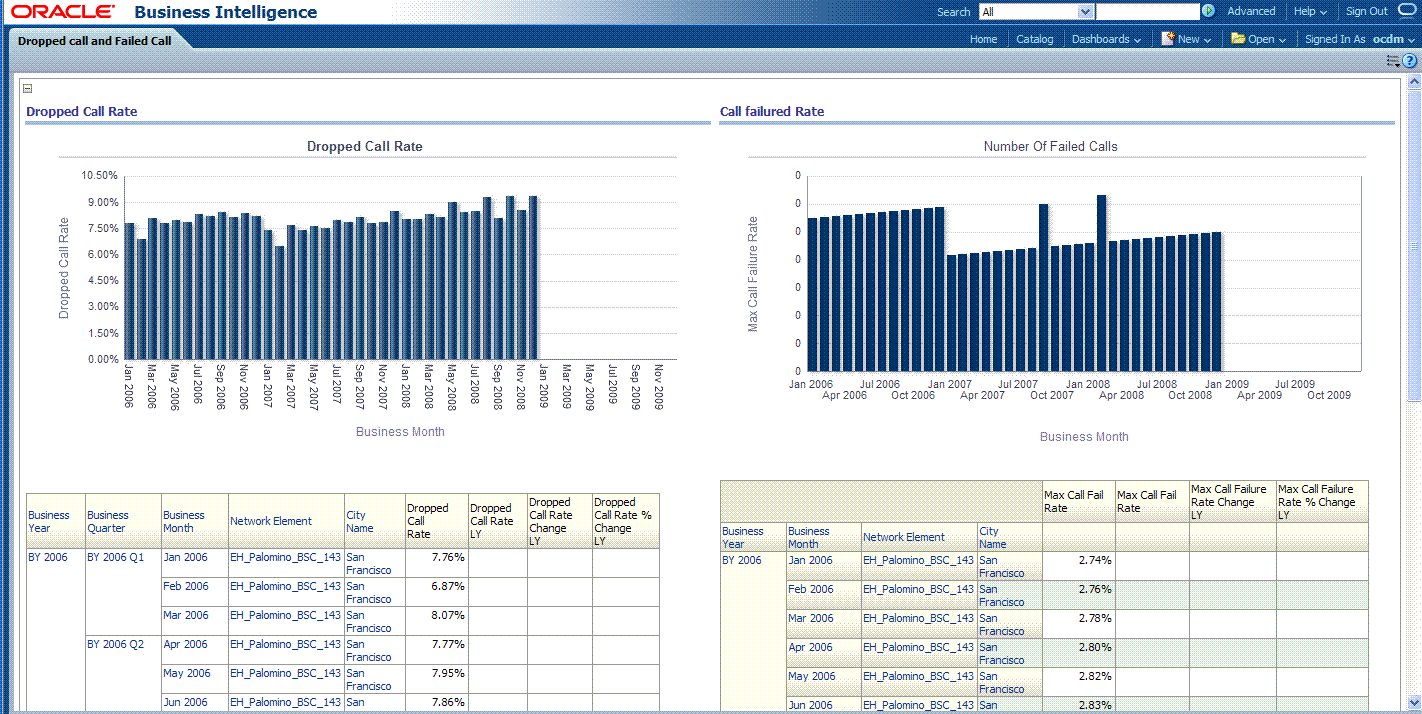
Task: Open the Catalog menu item
Action: (1035, 39)
